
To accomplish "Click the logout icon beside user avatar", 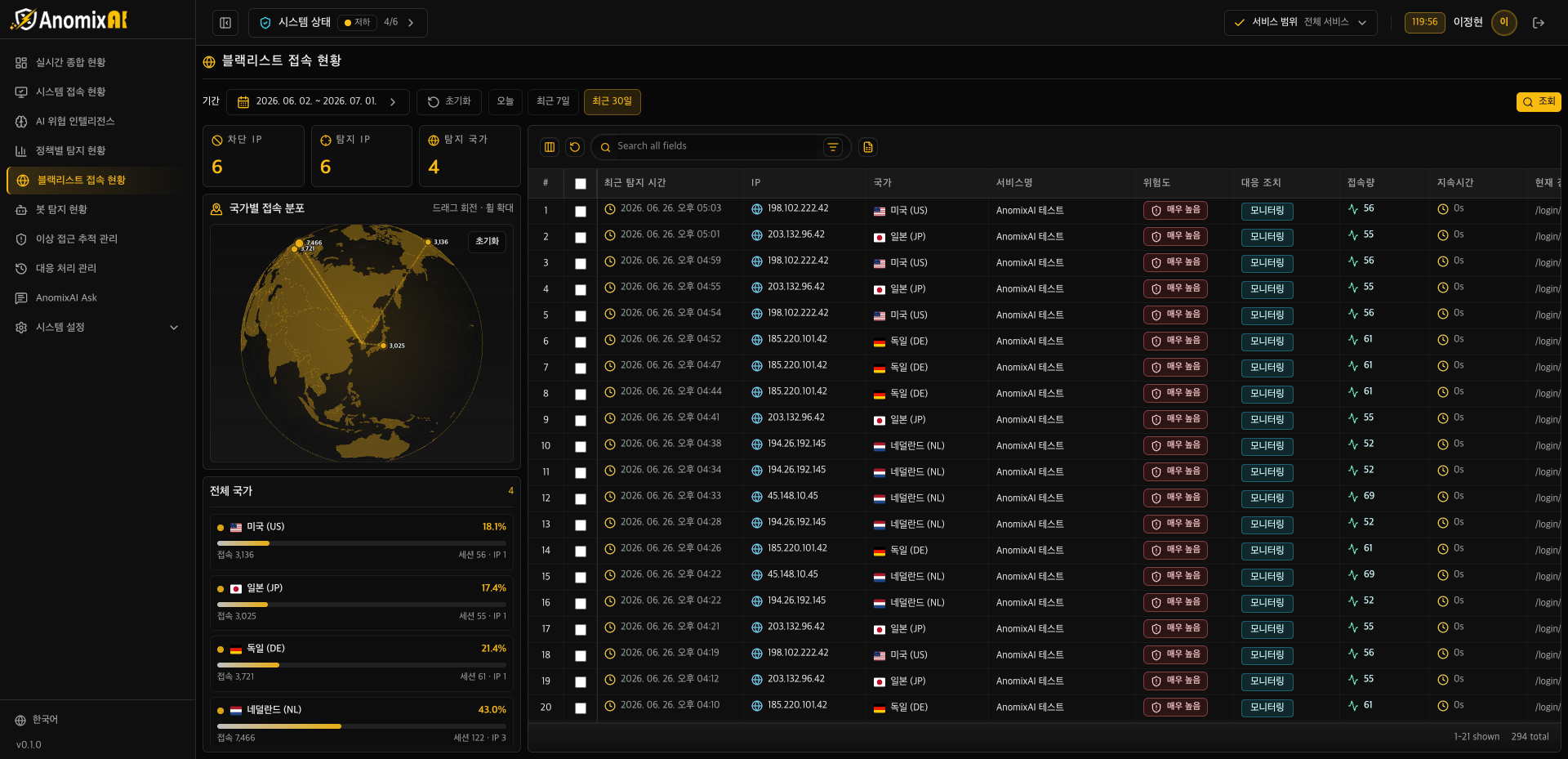I will point(1539,23).
